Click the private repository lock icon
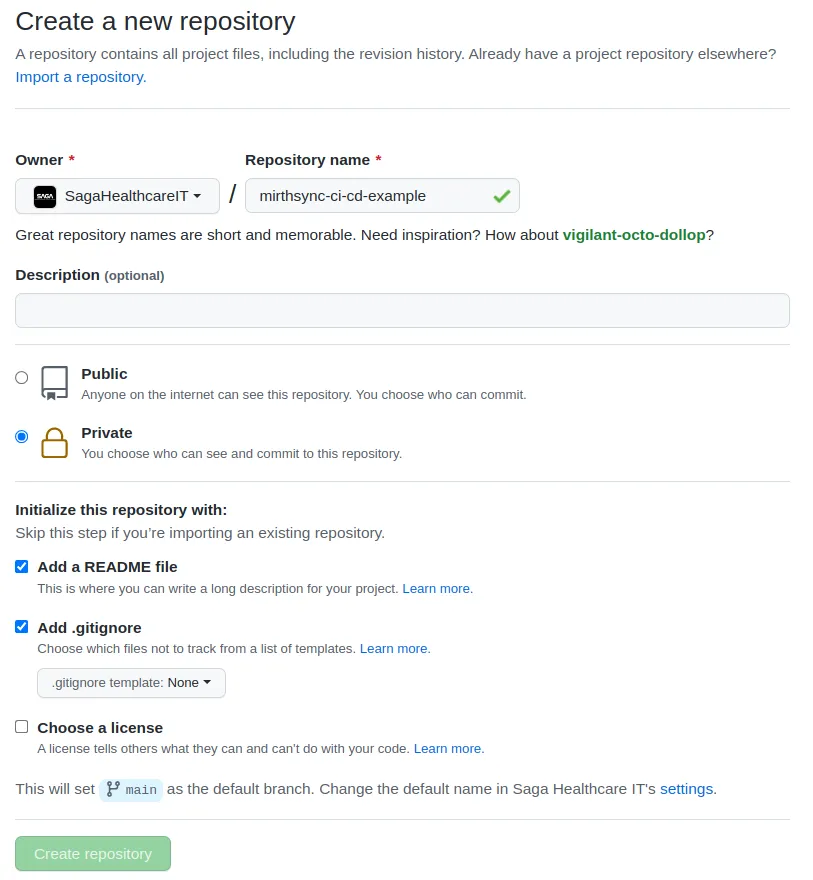Image resolution: width=813 pixels, height=880 pixels. [55, 442]
